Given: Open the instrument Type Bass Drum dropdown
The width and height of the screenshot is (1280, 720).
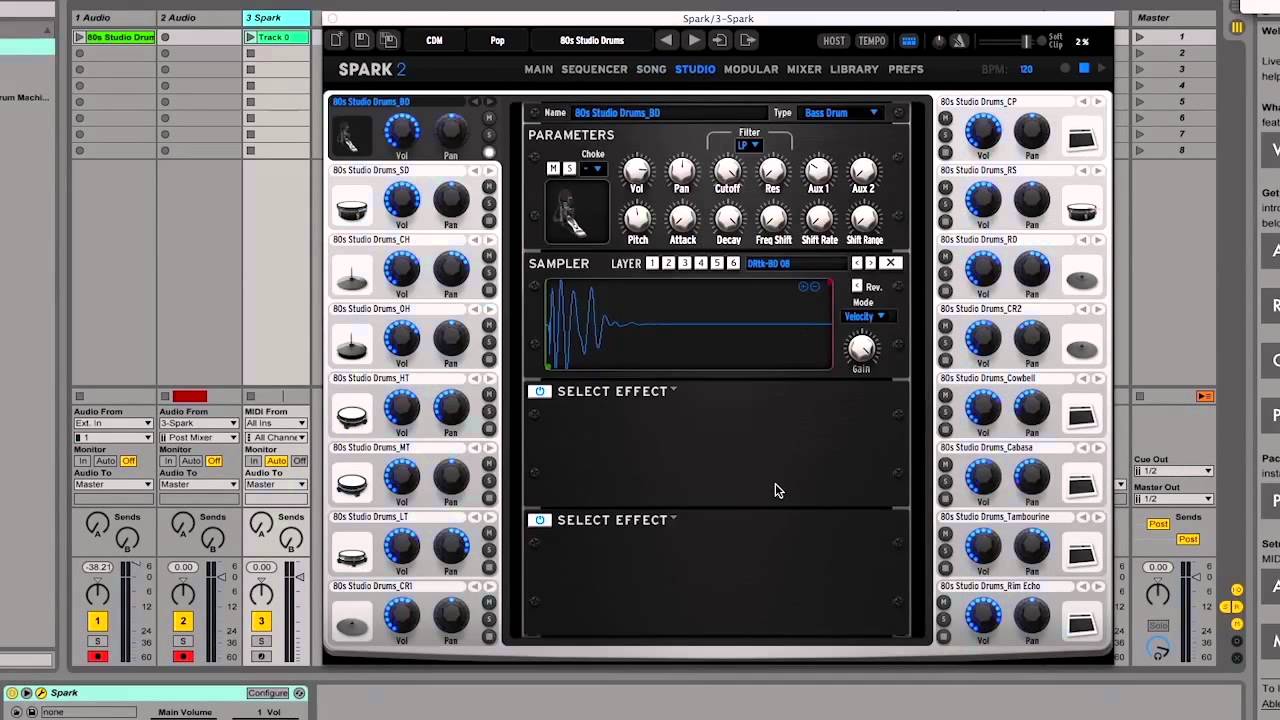Looking at the screenshot, I should pos(841,113).
